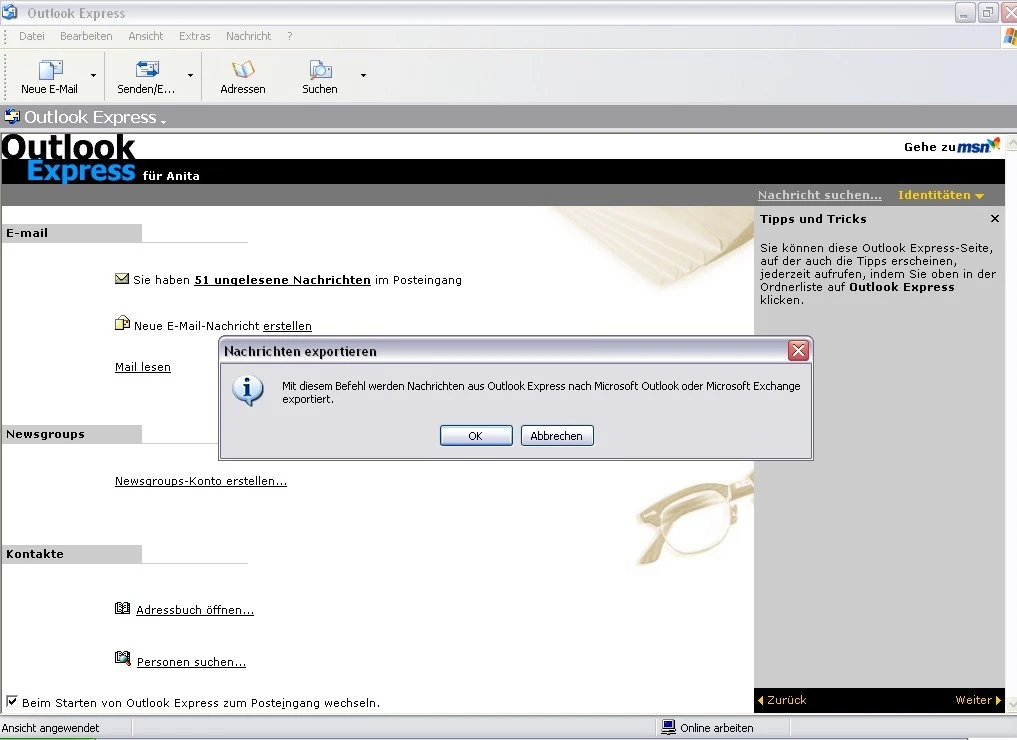Image resolution: width=1017 pixels, height=740 pixels.
Task: Click the Senden/Empfangen toolbar icon
Action: point(147,69)
